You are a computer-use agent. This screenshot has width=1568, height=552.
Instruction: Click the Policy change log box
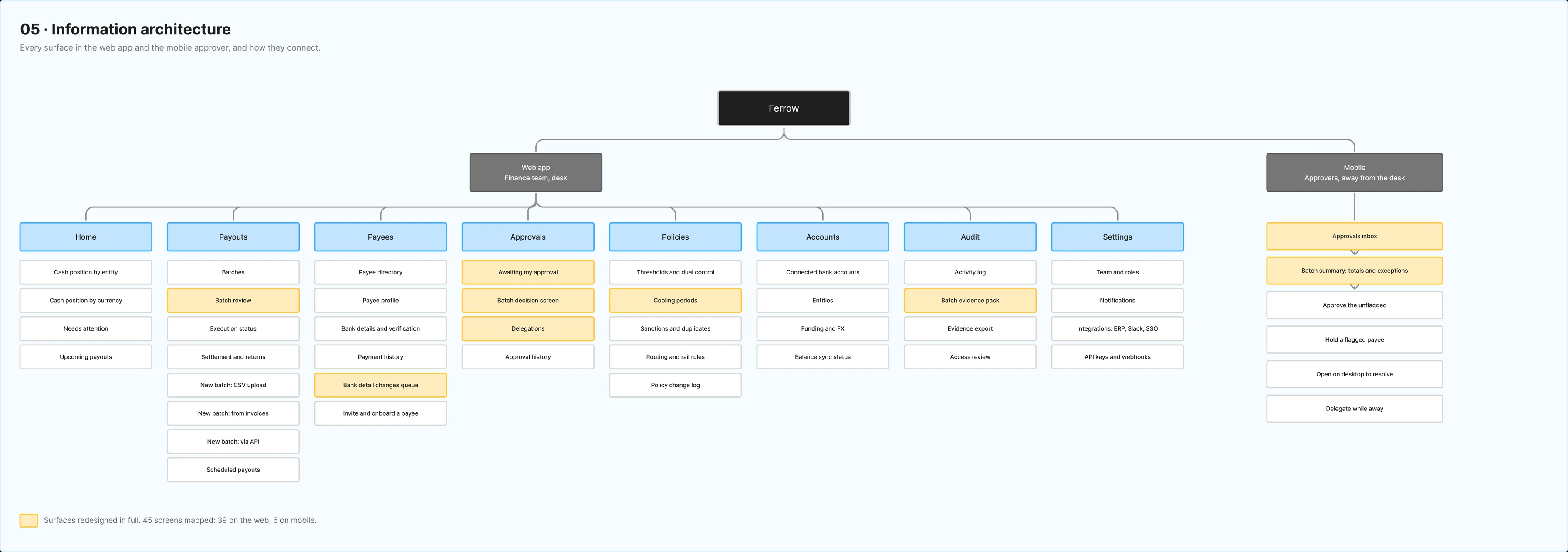pyautogui.click(x=675, y=385)
